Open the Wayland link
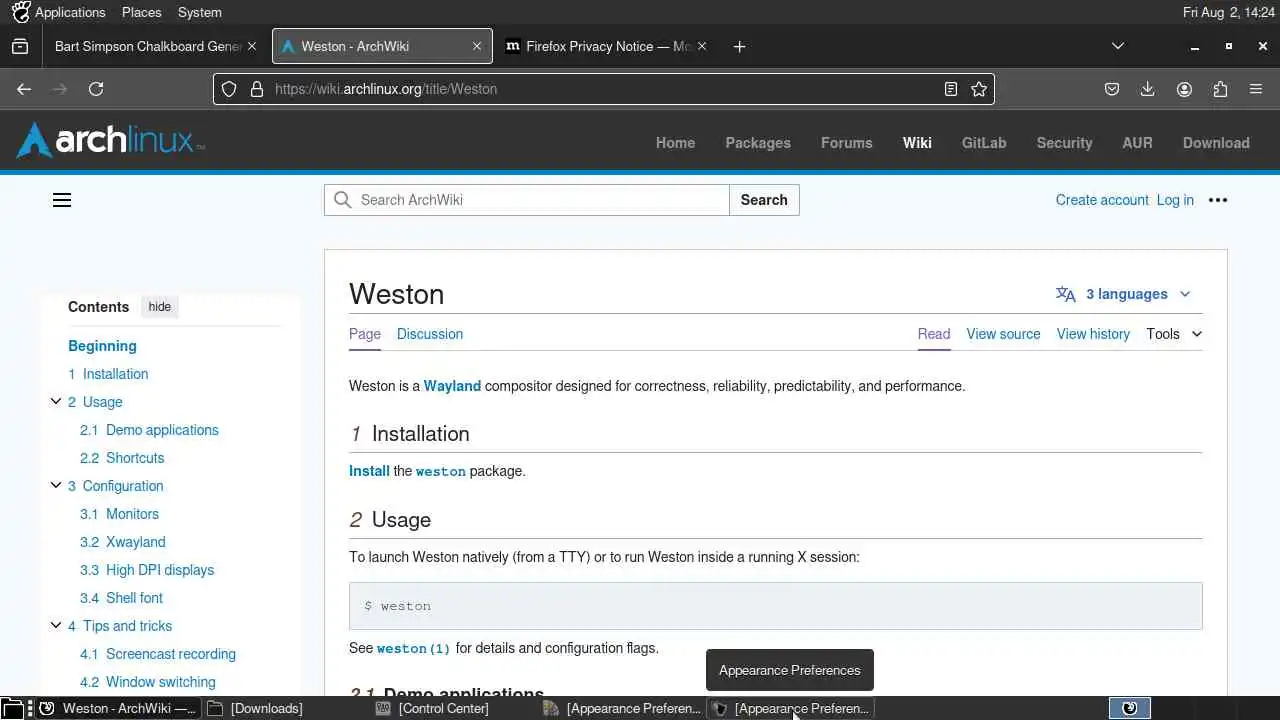 (x=452, y=386)
